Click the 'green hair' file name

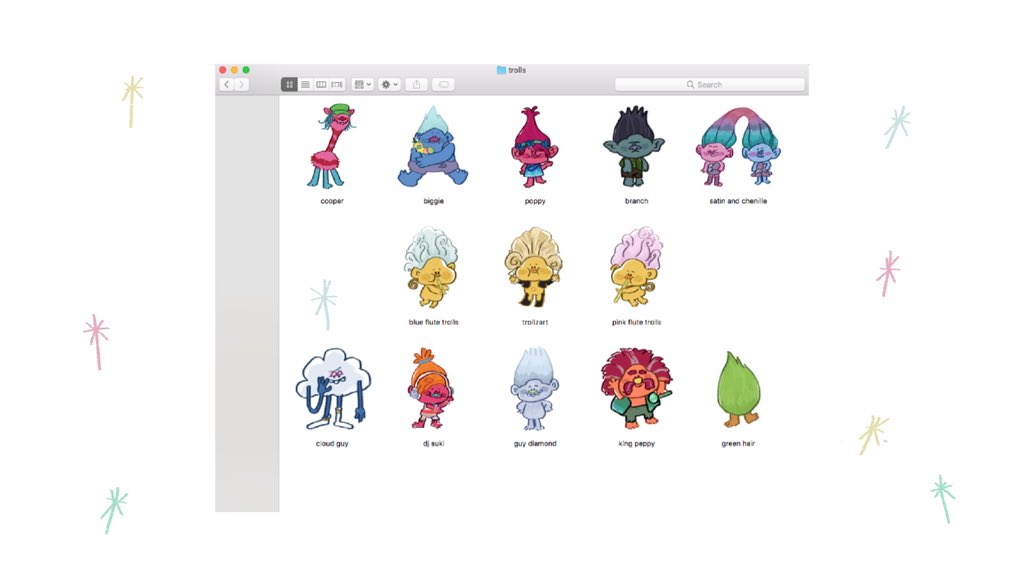tap(738, 443)
